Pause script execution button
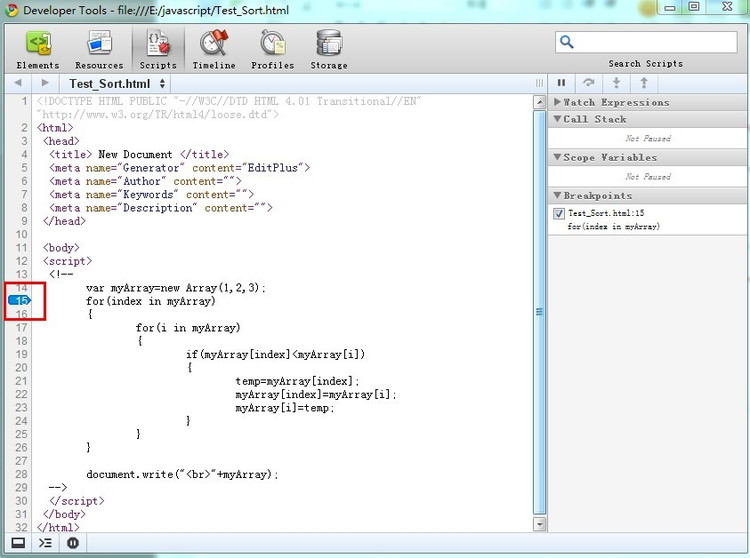This screenshot has width=750, height=558. [x=562, y=83]
